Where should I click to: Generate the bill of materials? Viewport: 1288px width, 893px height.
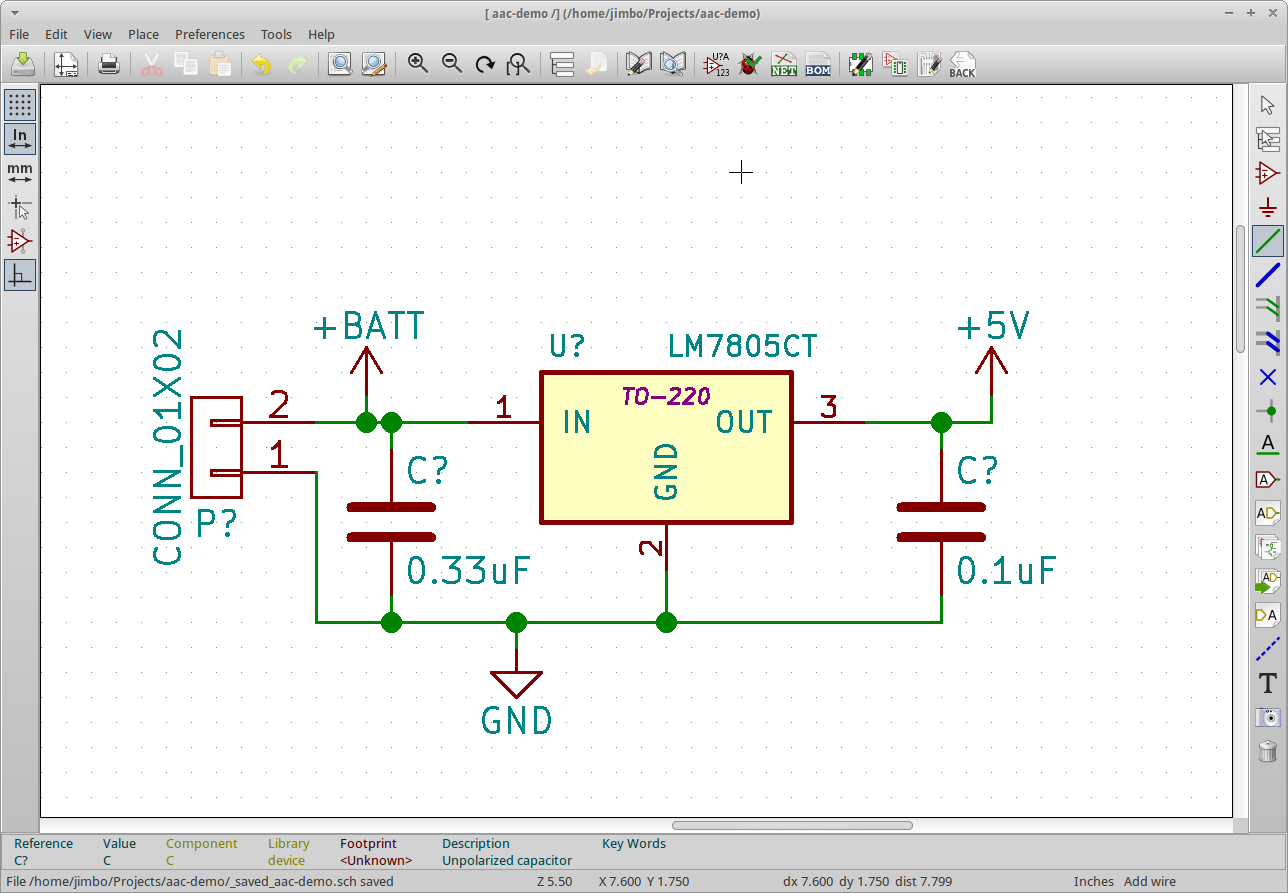(817, 64)
